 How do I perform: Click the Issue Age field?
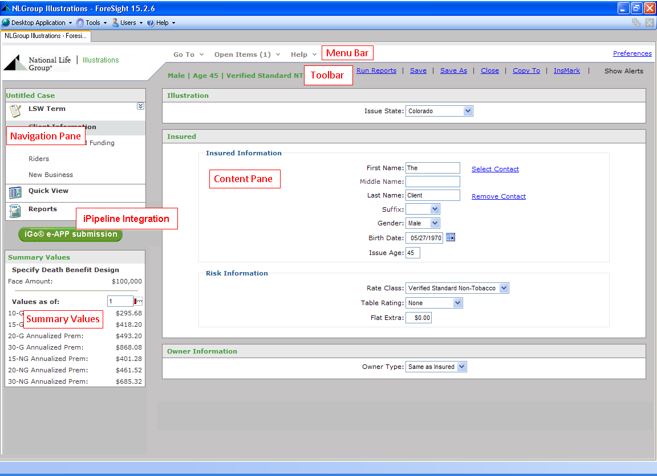click(412, 253)
